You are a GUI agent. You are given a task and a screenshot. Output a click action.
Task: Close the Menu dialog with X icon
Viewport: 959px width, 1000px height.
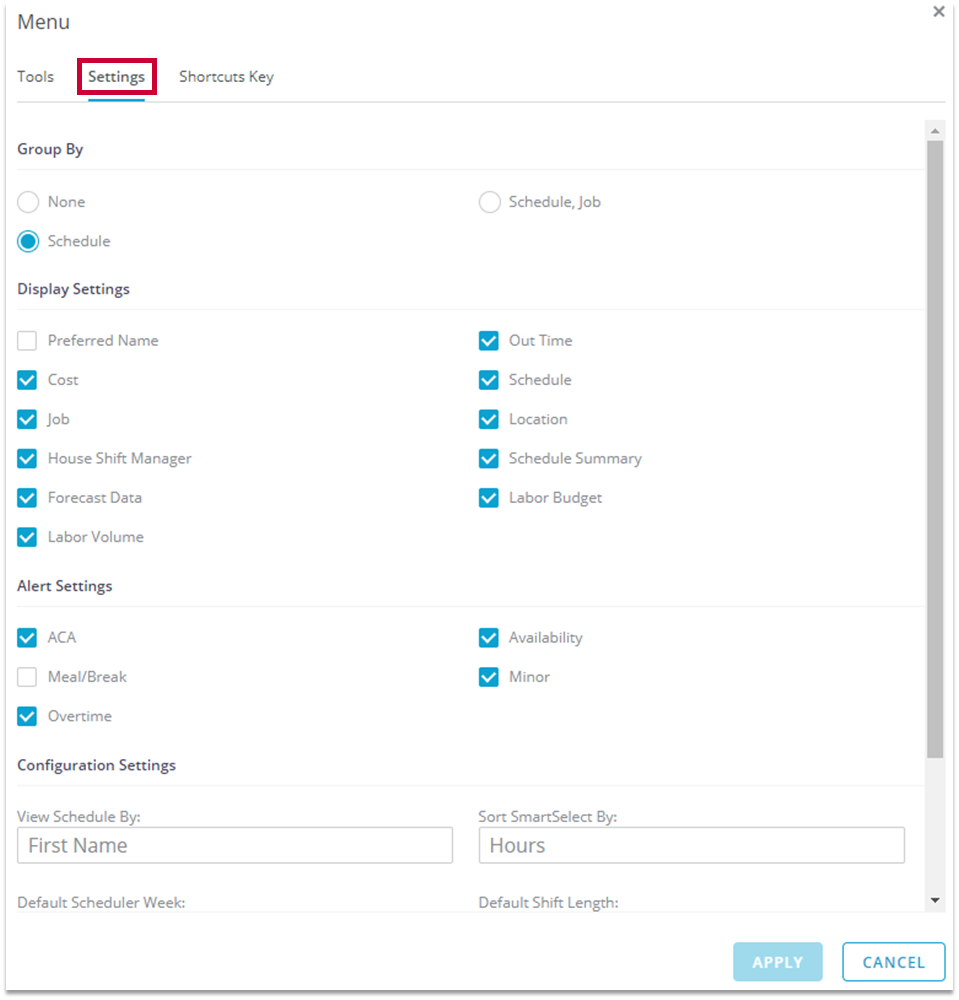click(938, 12)
